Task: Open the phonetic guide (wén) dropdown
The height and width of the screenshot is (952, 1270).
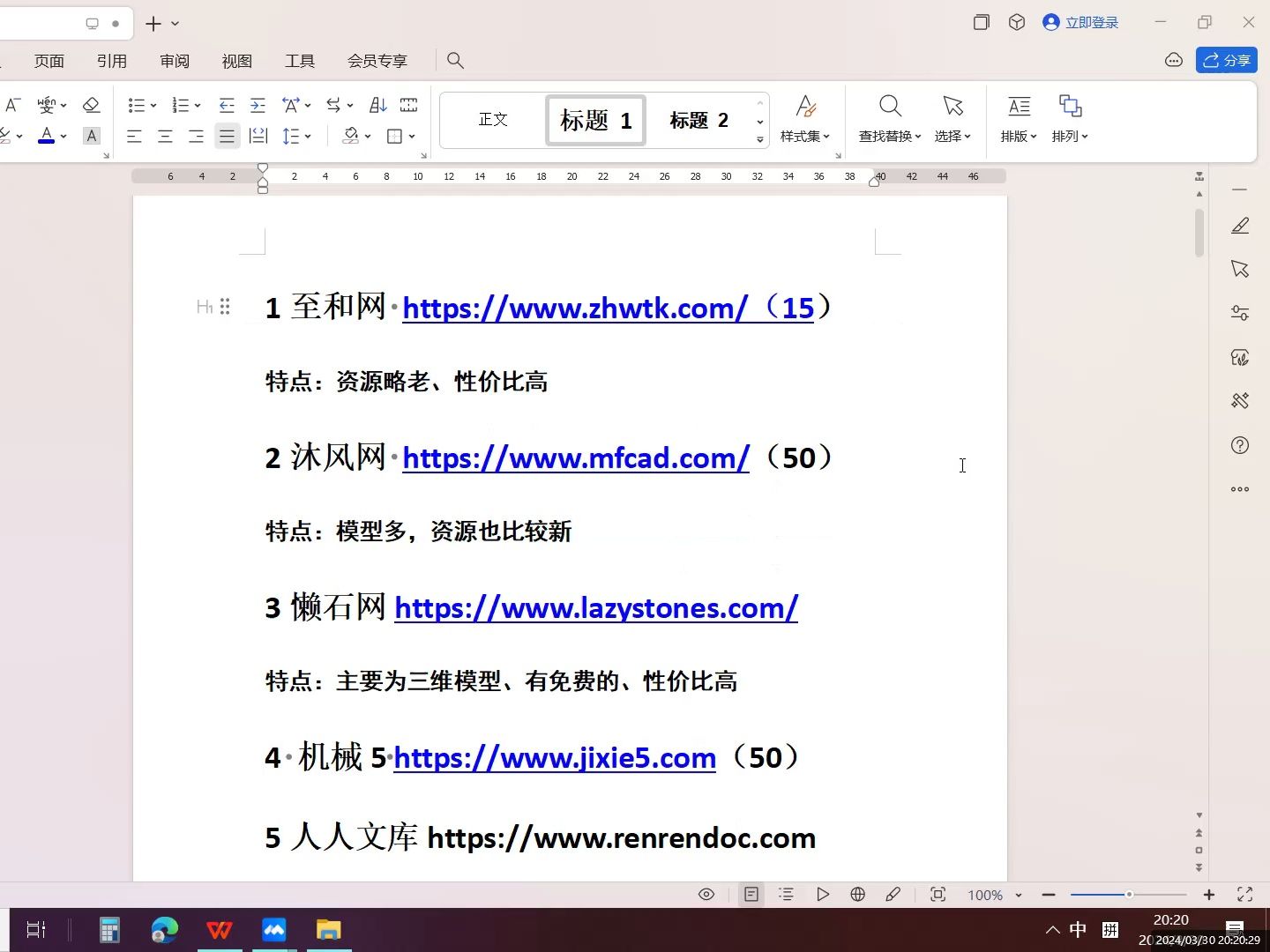Action: tap(63, 106)
